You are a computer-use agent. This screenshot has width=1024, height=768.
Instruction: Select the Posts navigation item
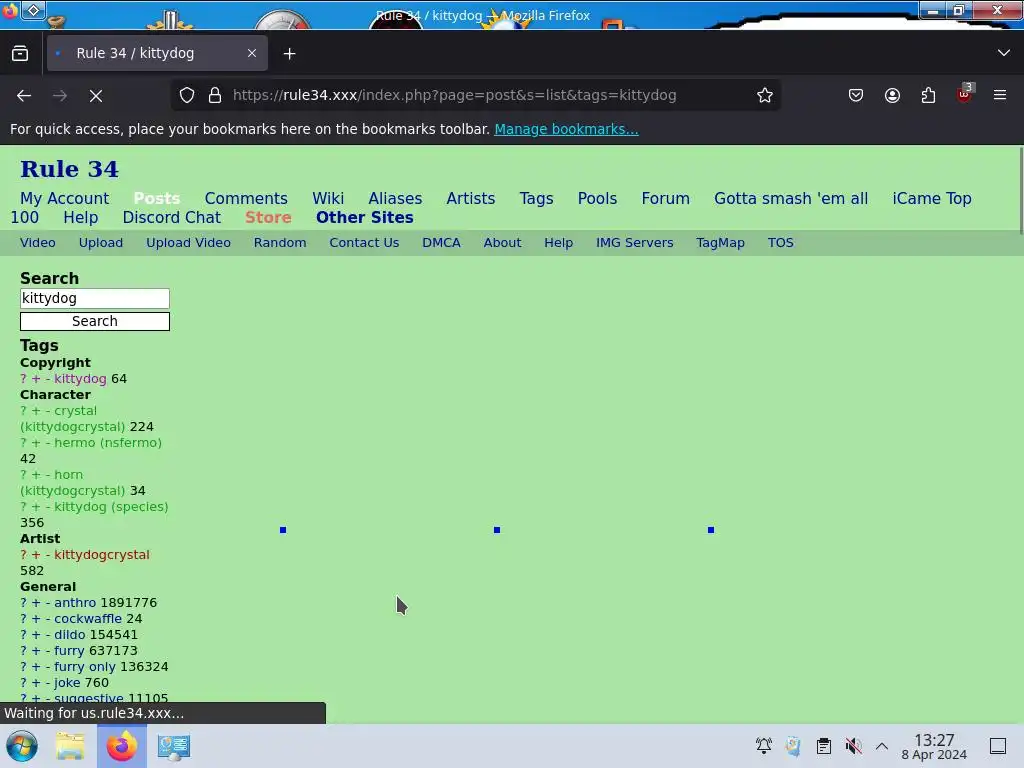pos(157,198)
